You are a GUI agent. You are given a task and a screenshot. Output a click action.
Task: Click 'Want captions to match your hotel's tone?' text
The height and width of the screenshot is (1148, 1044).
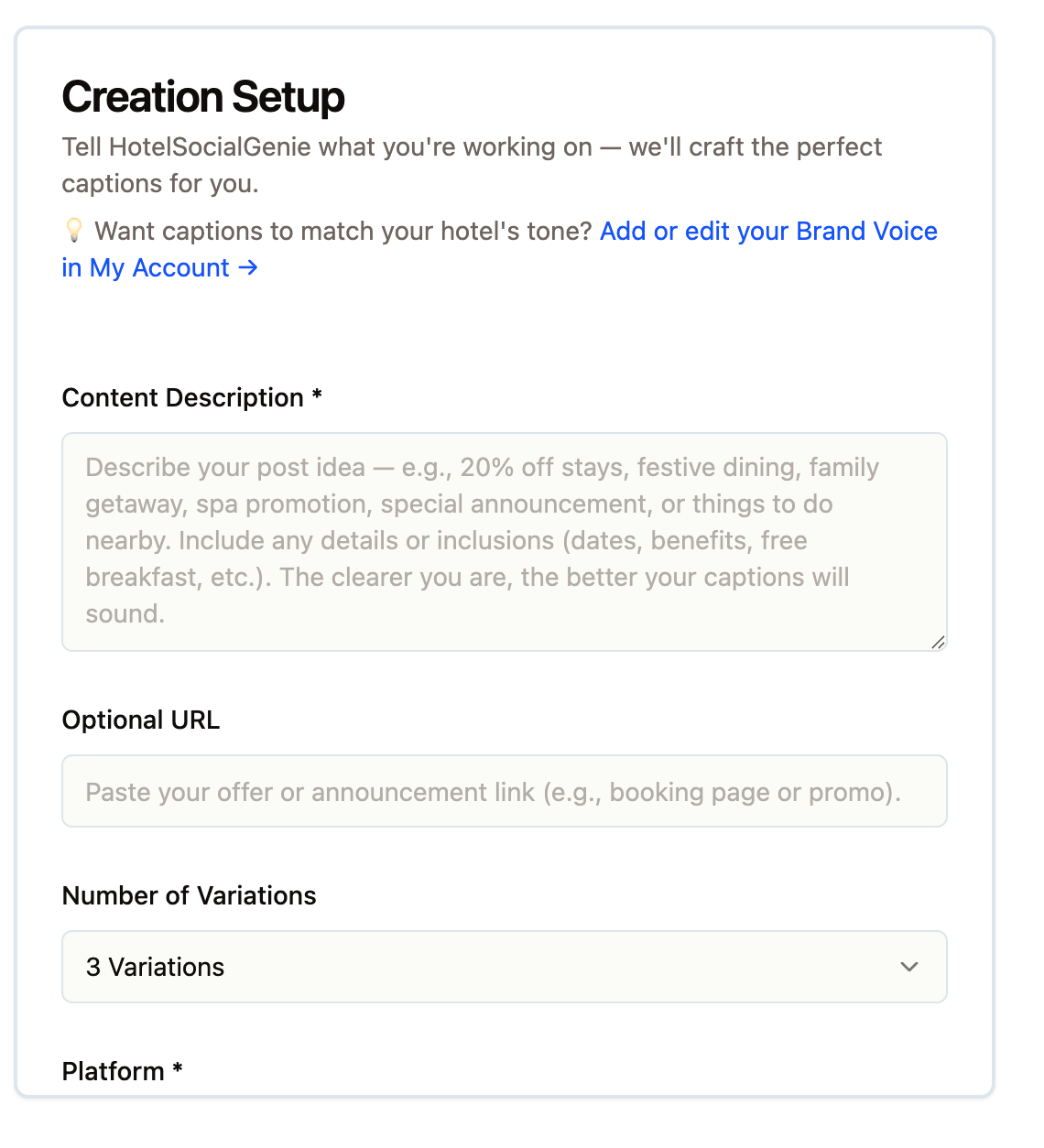(x=343, y=231)
